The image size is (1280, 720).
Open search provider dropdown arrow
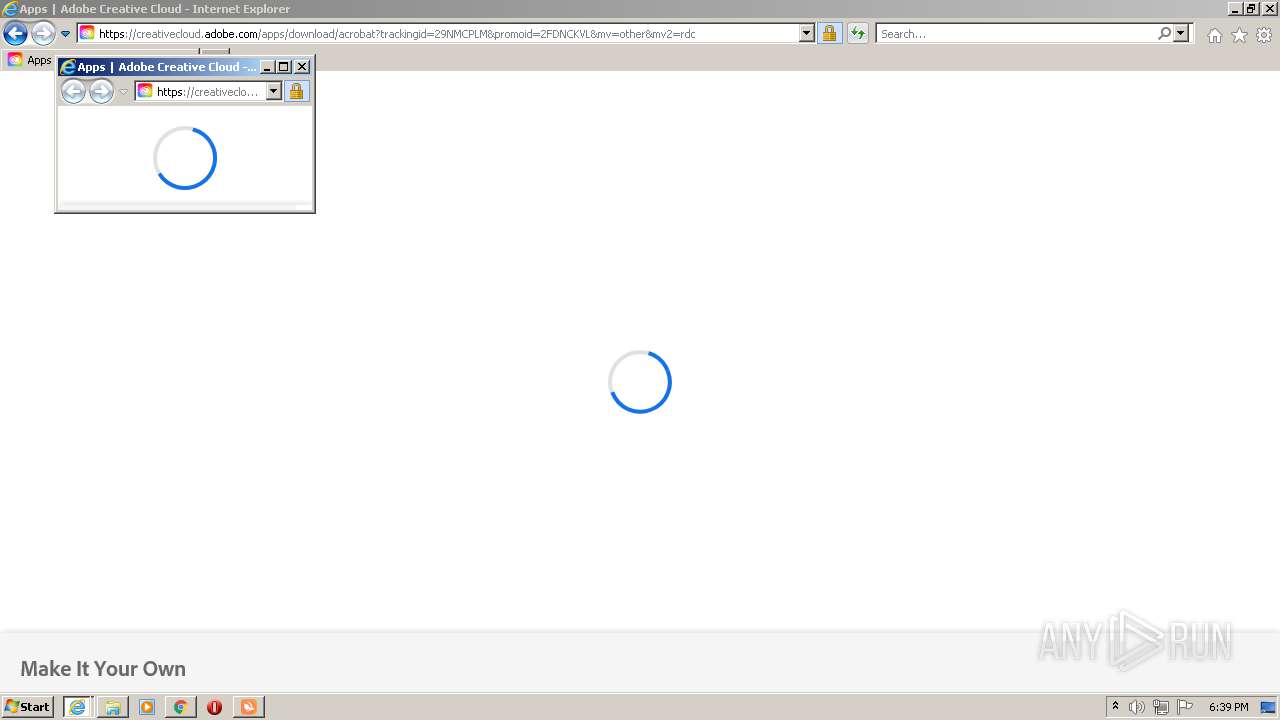pyautogui.click(x=1181, y=33)
